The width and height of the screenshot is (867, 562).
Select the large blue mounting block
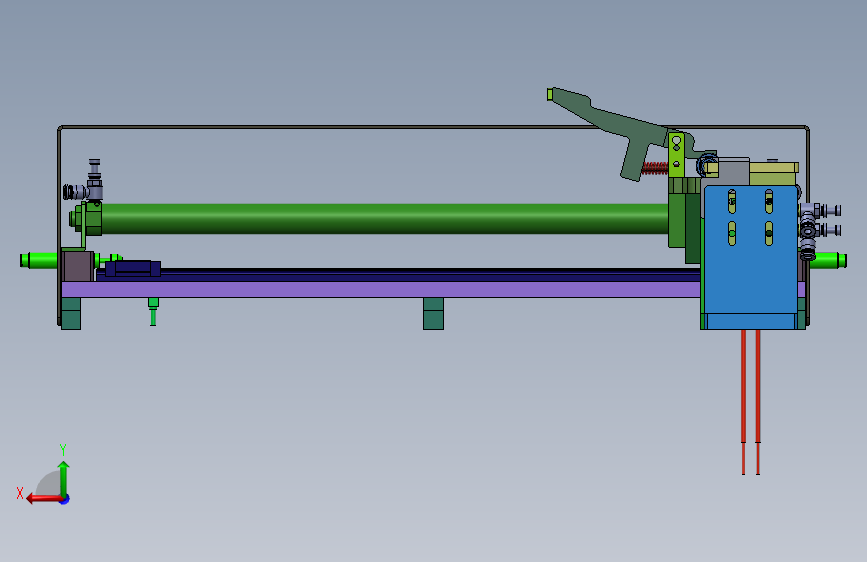click(x=749, y=257)
